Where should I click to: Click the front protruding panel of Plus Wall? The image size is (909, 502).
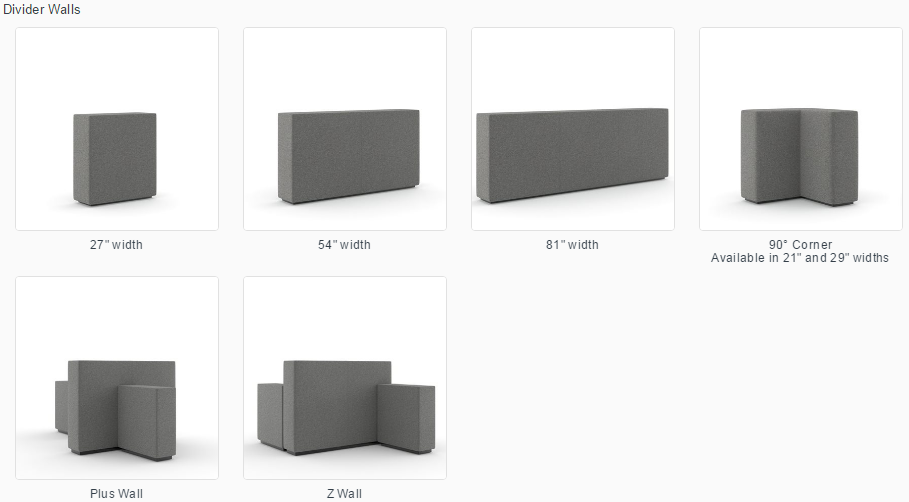coord(147,422)
